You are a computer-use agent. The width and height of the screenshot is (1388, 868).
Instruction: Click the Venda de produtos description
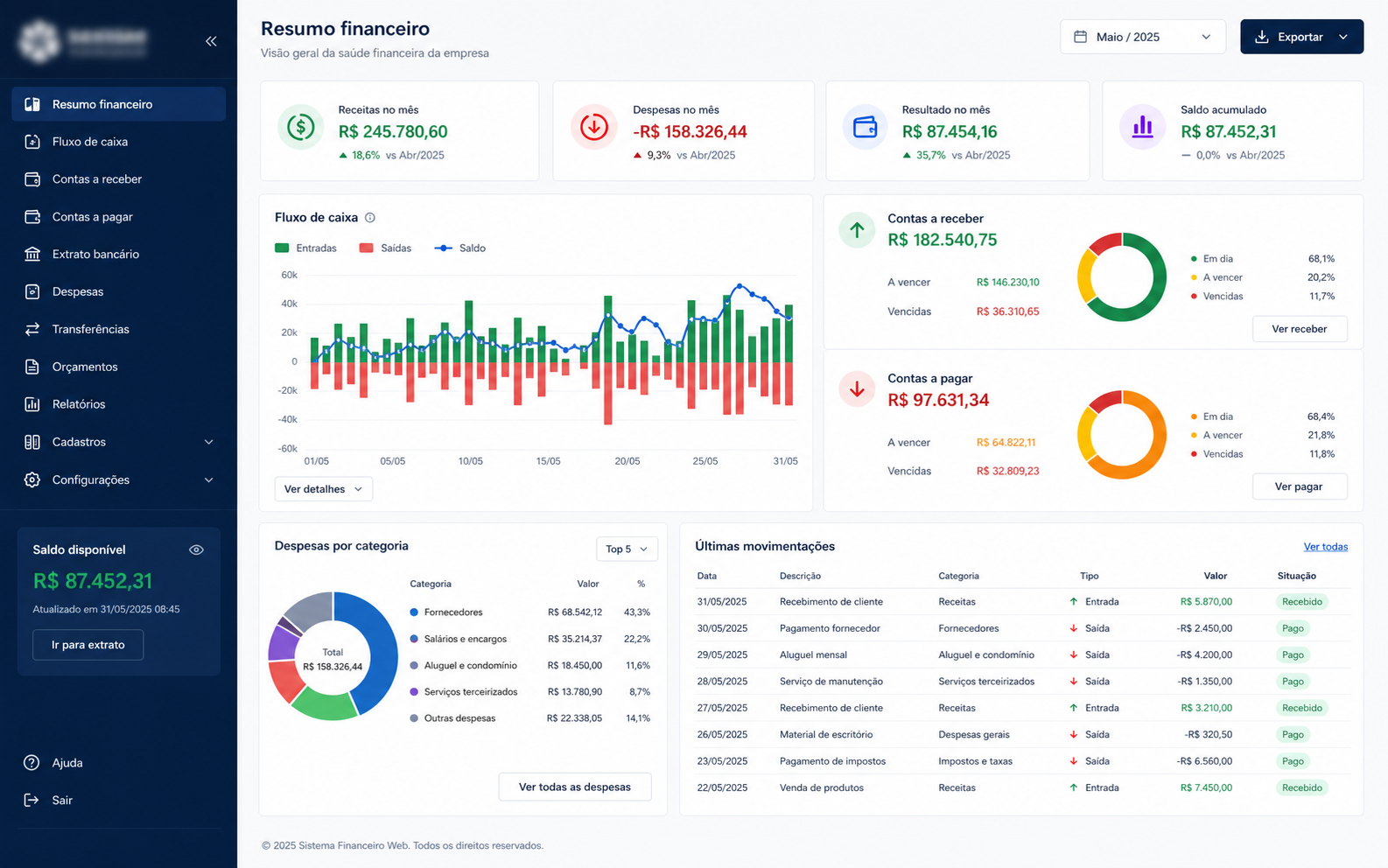pyautogui.click(x=822, y=788)
